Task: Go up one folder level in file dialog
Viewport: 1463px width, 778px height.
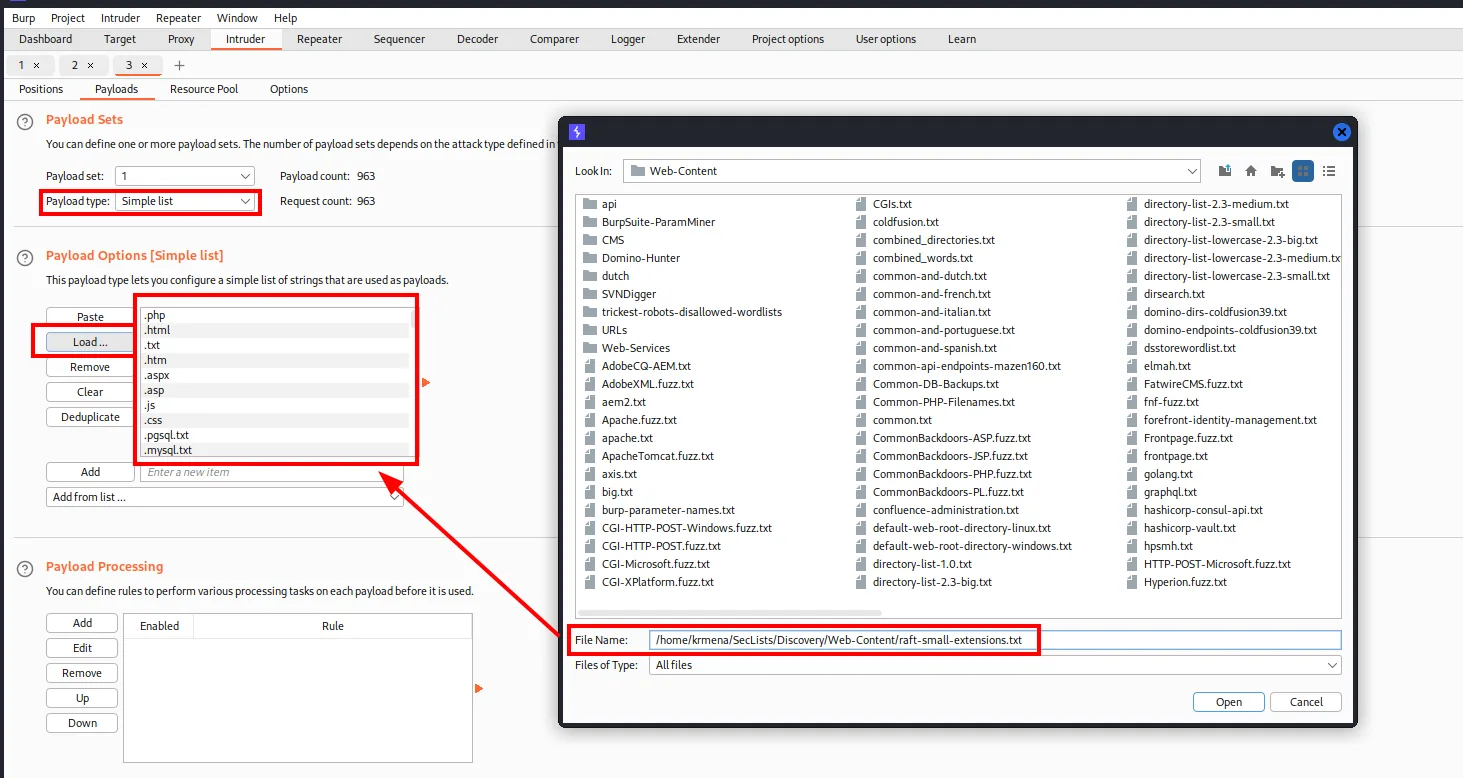Action: click(x=1226, y=171)
